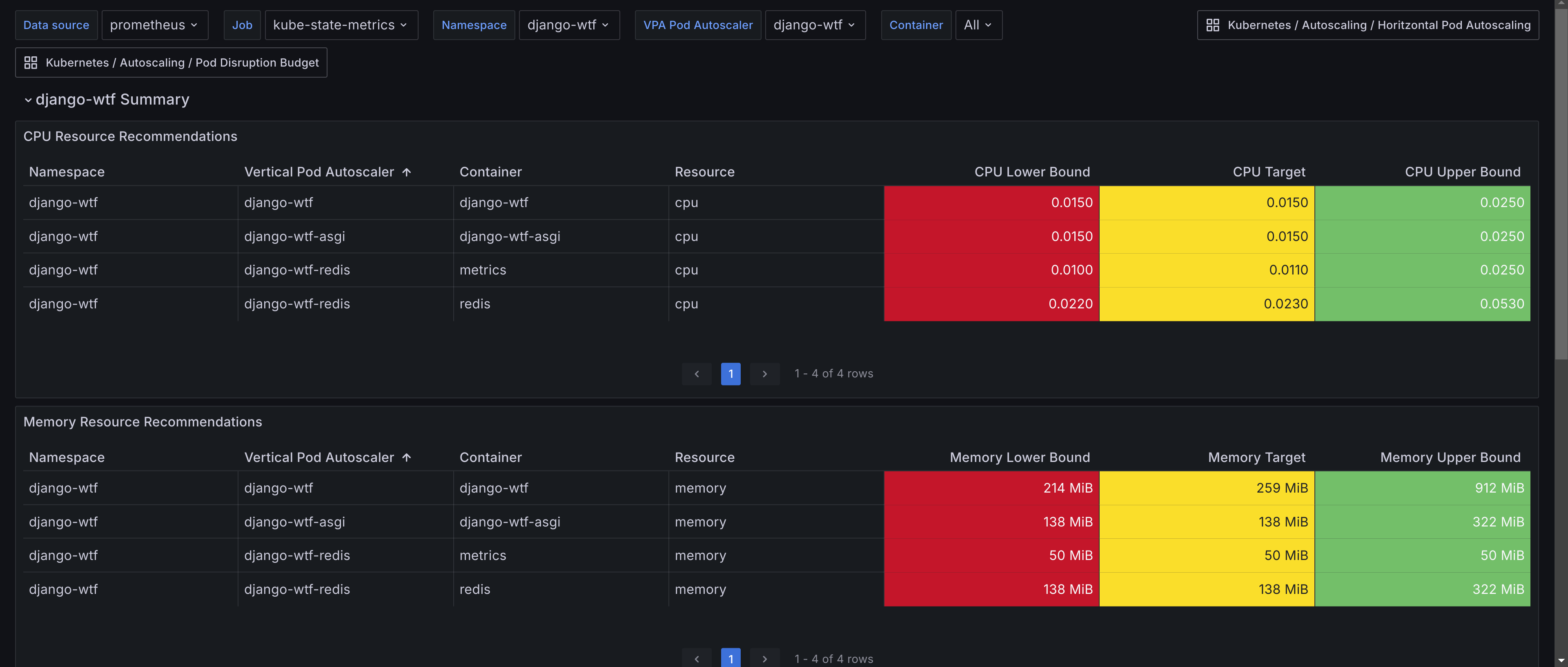Go to previous page in Memory table
This screenshot has width=1568, height=667.
click(696, 658)
